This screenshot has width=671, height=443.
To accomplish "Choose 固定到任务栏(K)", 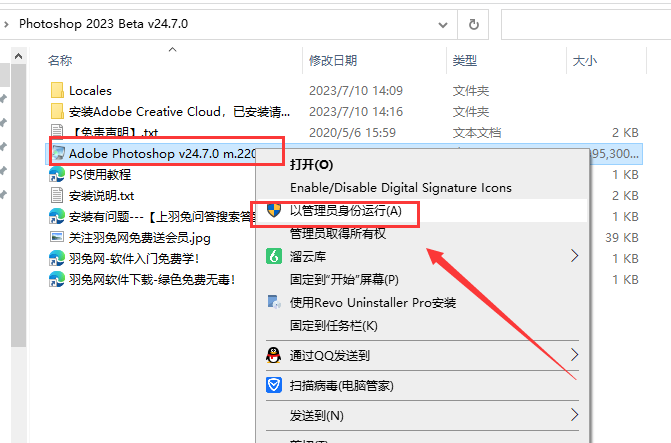I will (x=334, y=326).
